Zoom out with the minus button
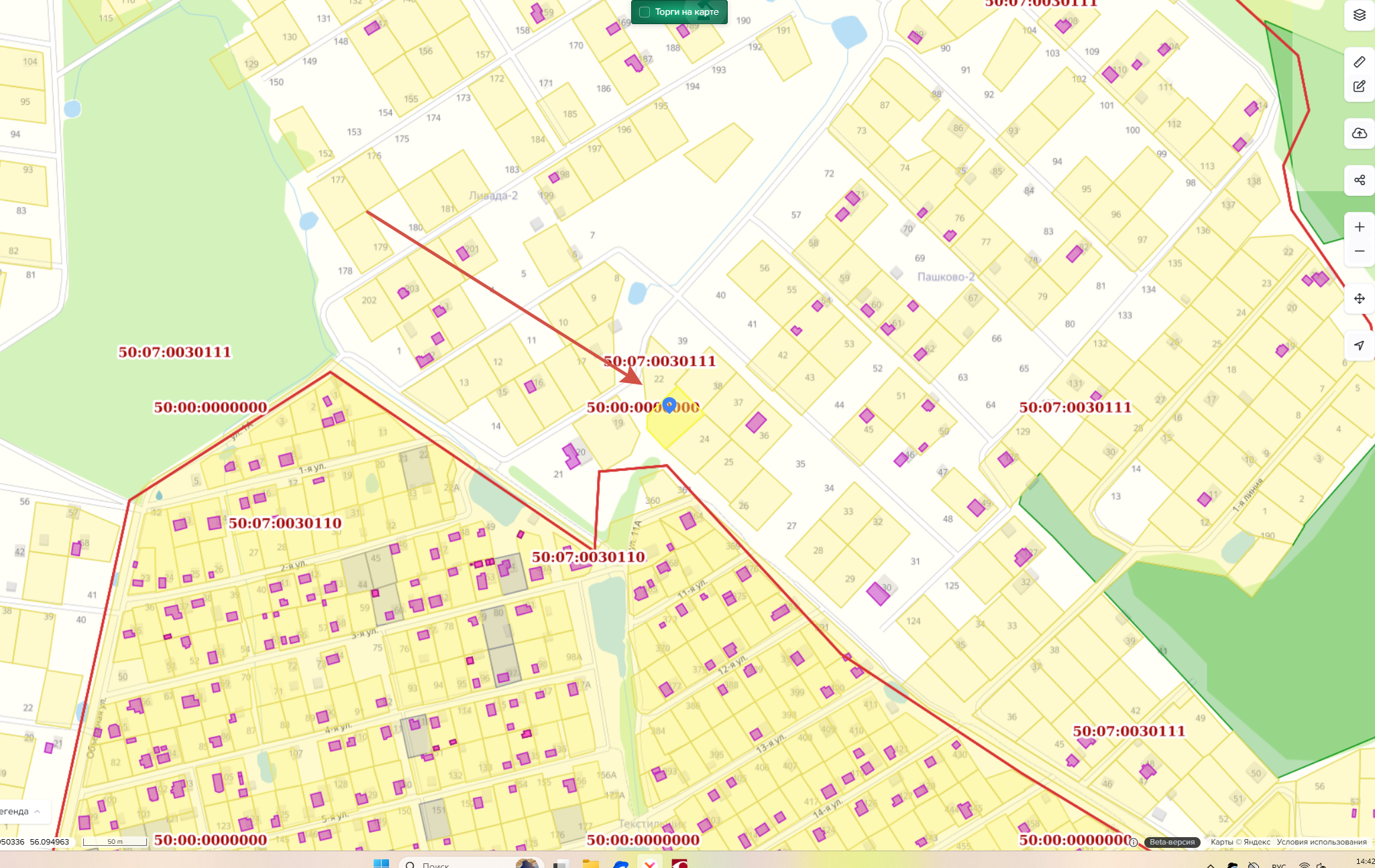This screenshot has height=868, width=1375. pyautogui.click(x=1359, y=251)
